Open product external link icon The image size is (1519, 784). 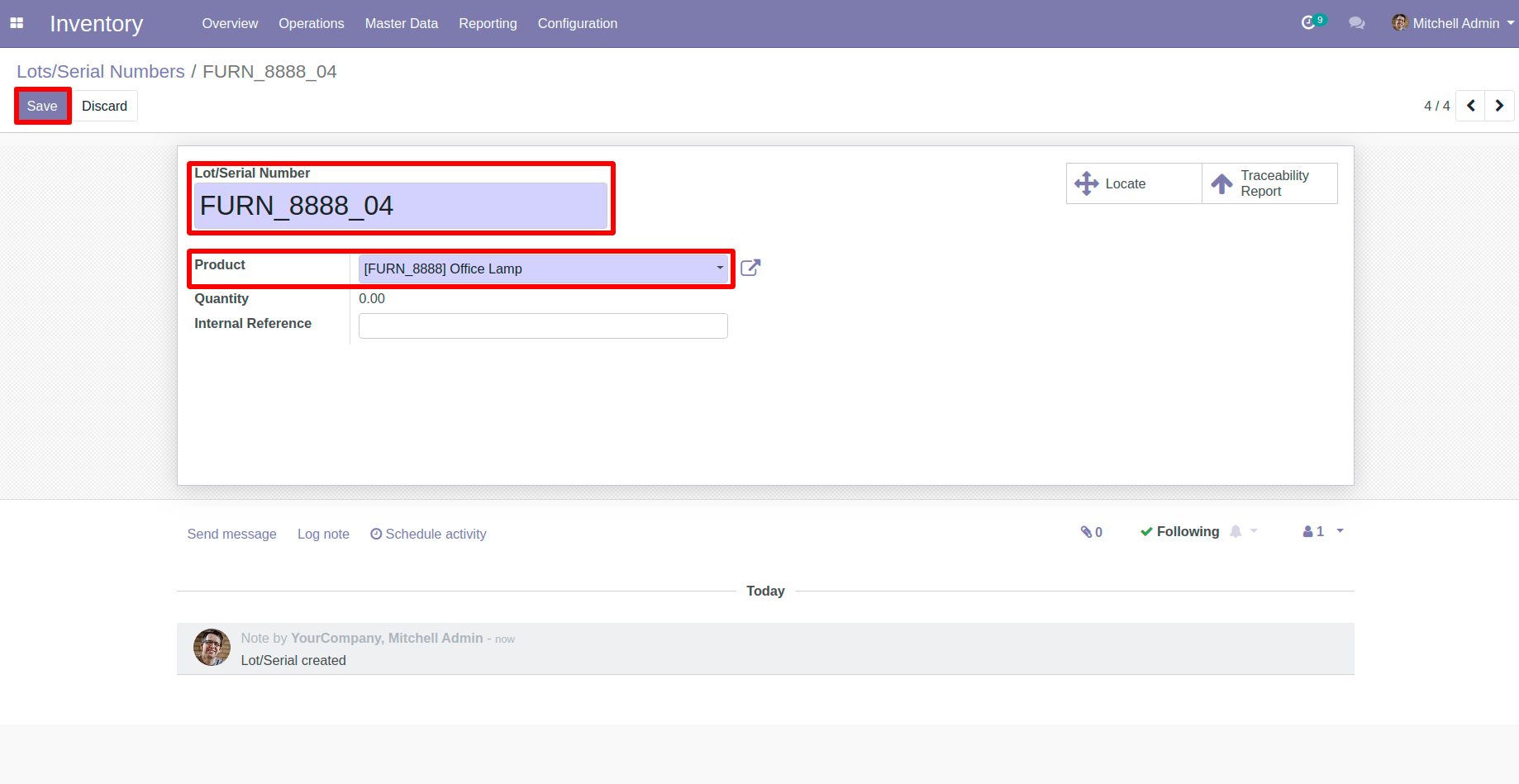tap(750, 268)
